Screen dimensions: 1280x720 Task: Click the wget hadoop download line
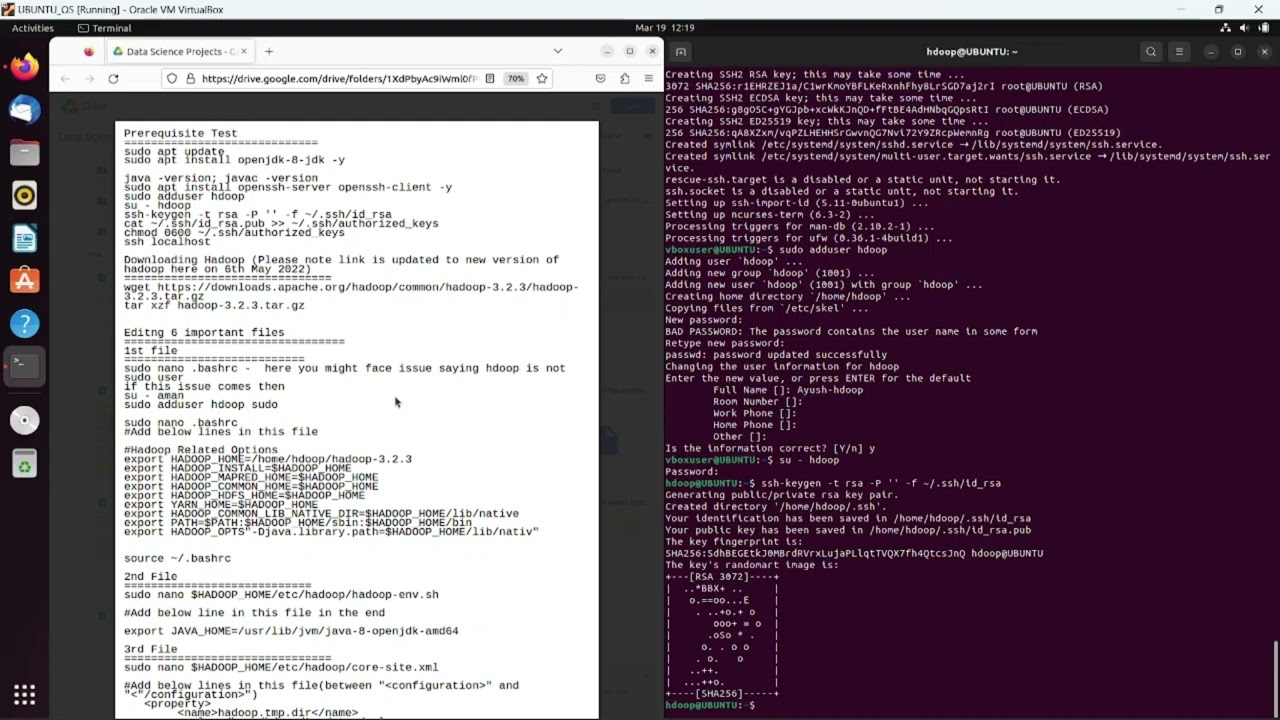pyautogui.click(x=351, y=292)
